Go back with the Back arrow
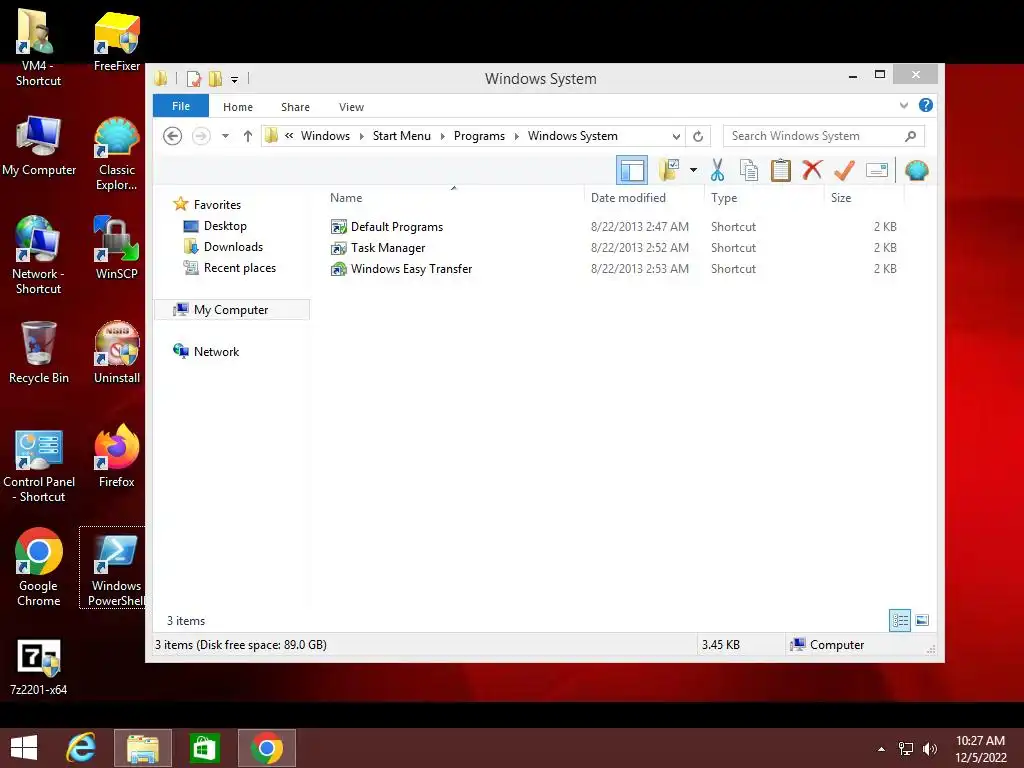The height and width of the screenshot is (768, 1024). tap(172, 136)
